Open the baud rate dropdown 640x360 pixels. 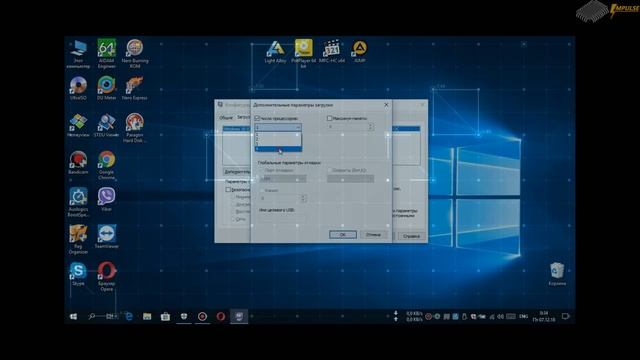point(350,179)
